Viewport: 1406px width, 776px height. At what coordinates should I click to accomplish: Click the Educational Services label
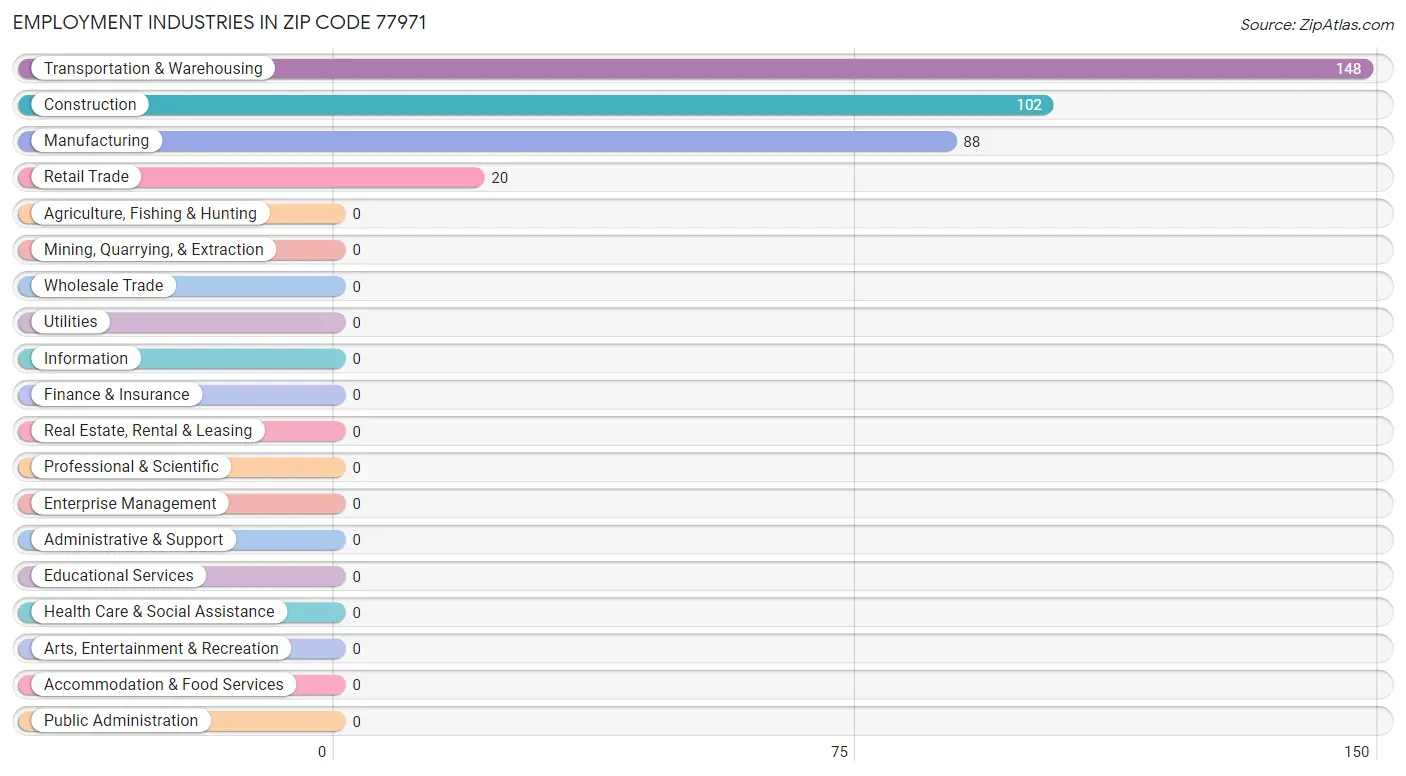(x=119, y=576)
